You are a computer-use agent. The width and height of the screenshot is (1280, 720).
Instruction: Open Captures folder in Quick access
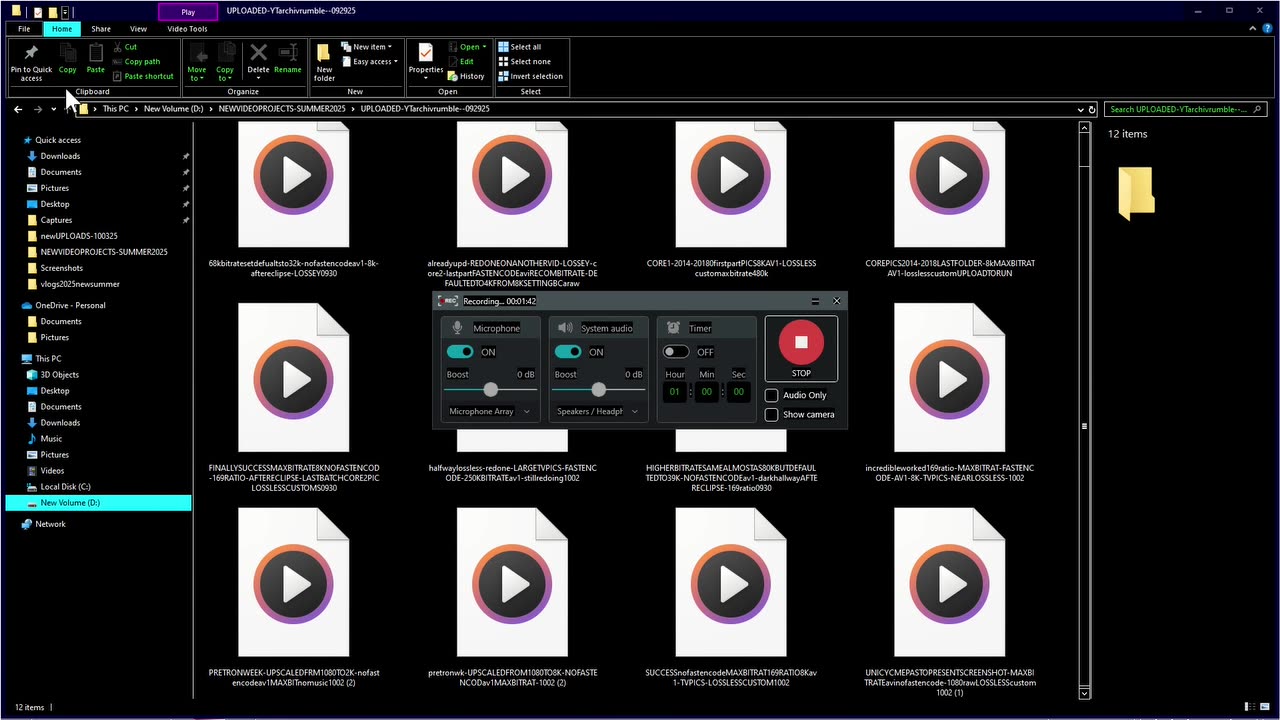tap(56, 220)
